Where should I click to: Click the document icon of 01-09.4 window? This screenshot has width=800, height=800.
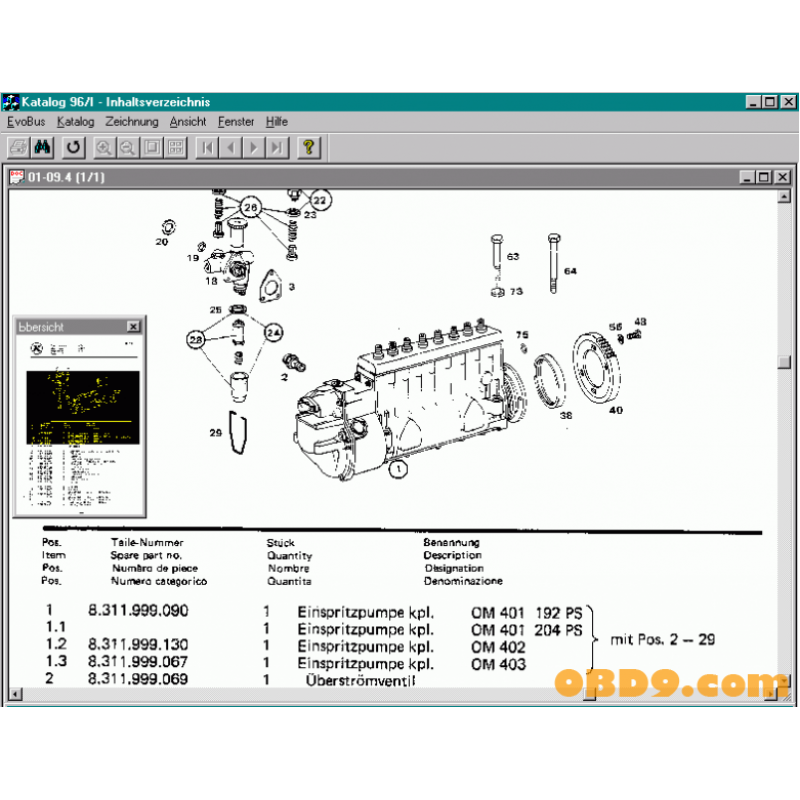tap(17, 177)
